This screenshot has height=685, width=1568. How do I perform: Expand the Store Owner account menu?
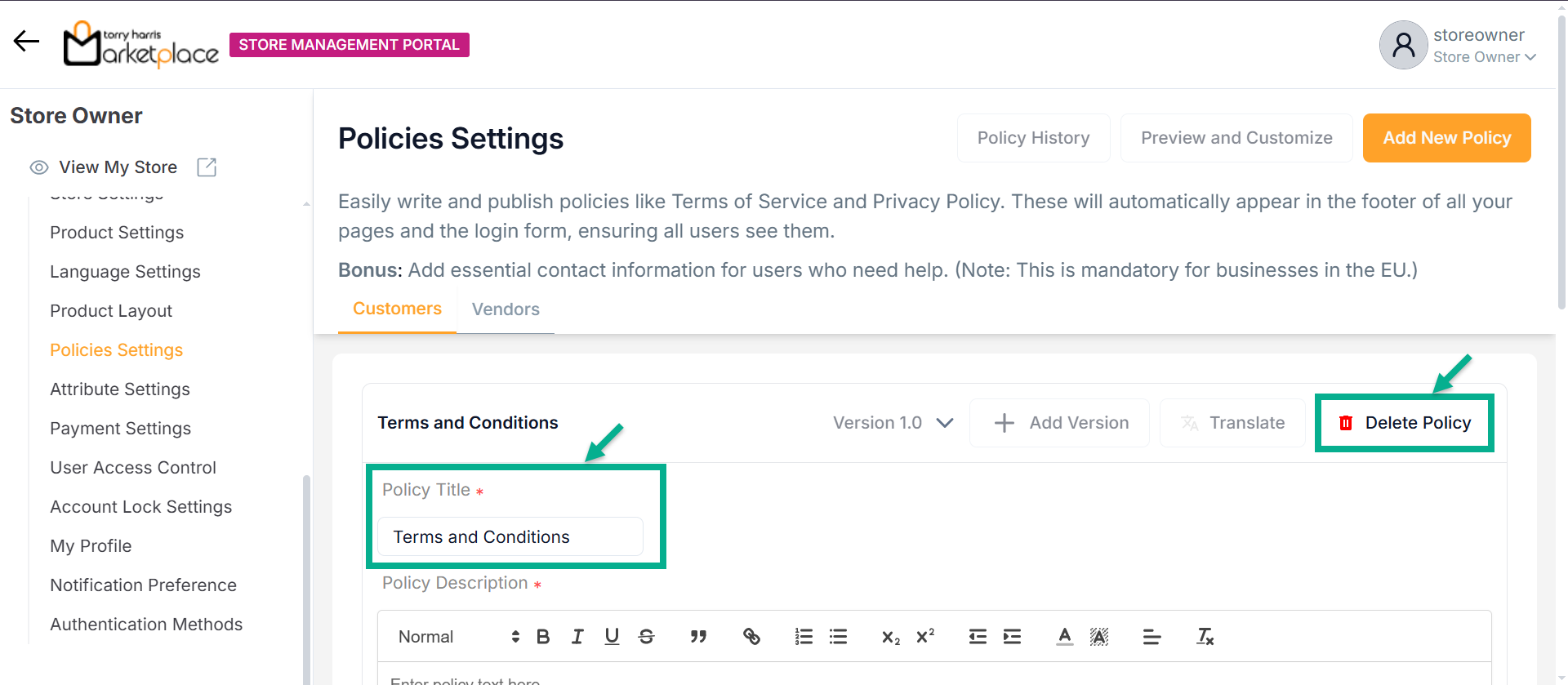tap(1485, 57)
